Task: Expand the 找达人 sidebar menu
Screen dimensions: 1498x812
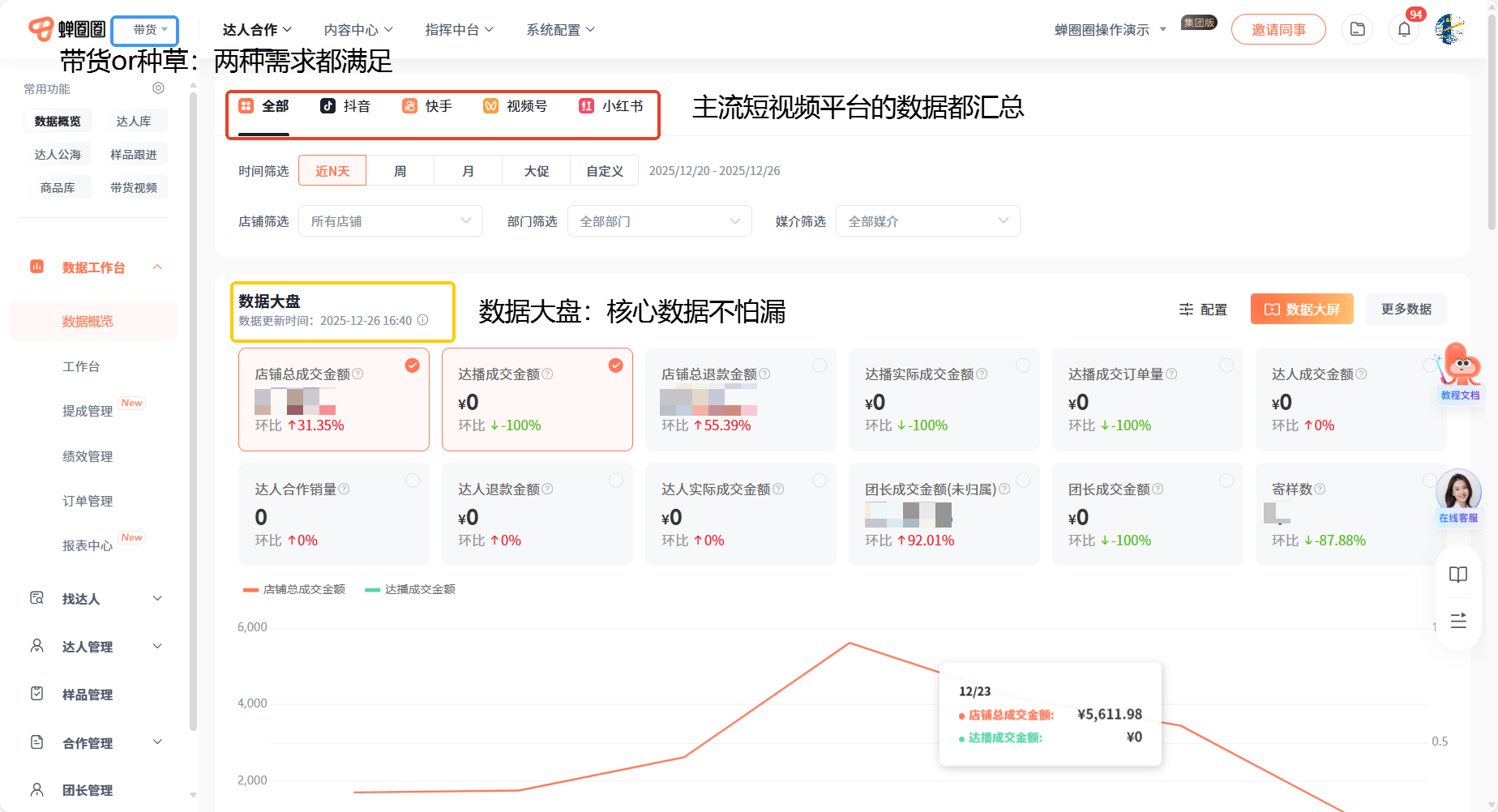Action: tap(96, 599)
